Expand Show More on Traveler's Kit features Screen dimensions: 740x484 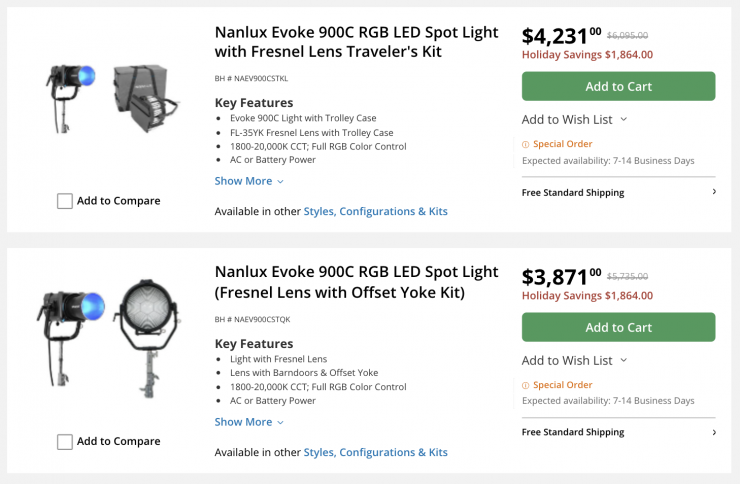pos(249,181)
